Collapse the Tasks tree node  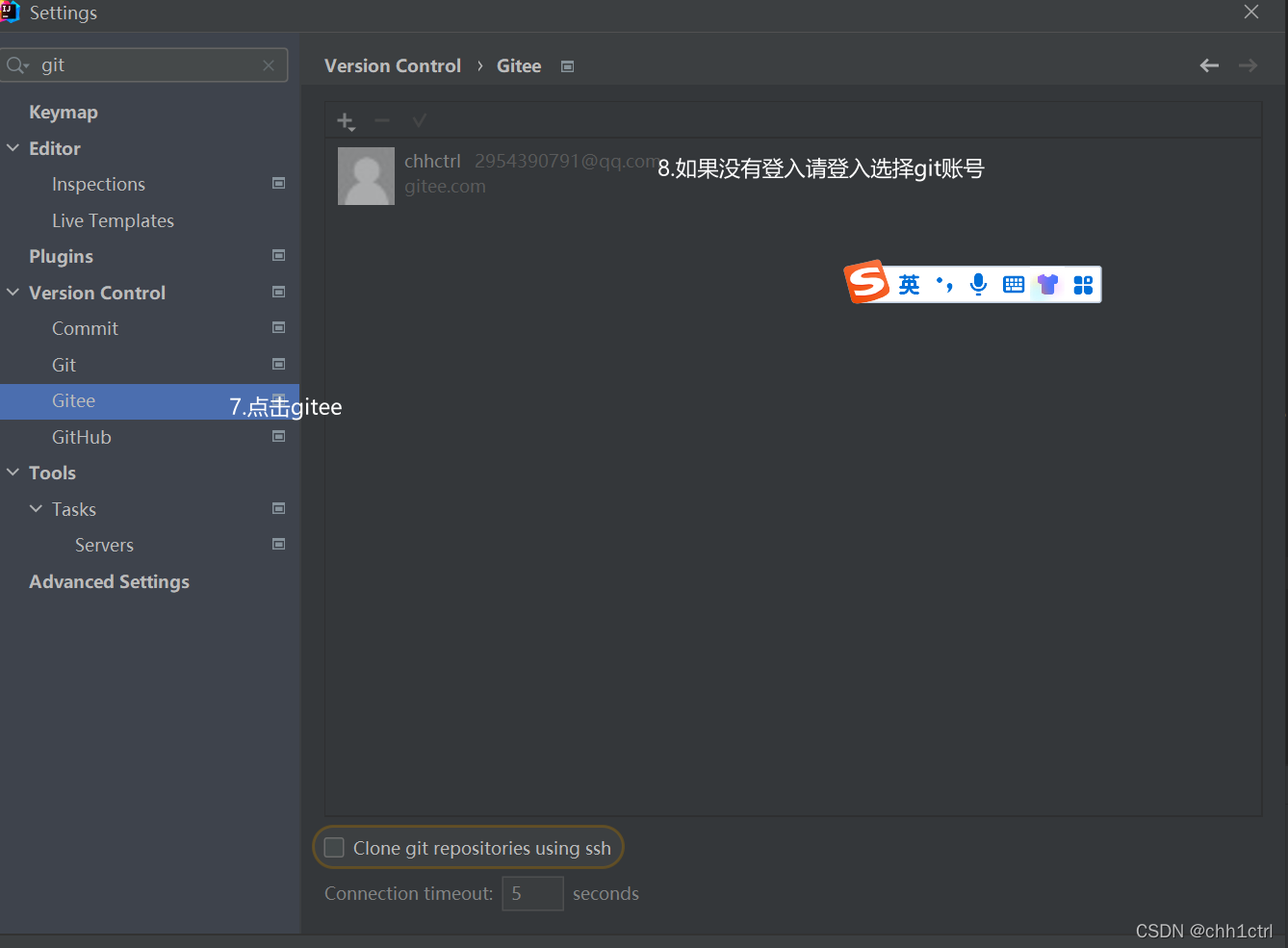(x=37, y=509)
